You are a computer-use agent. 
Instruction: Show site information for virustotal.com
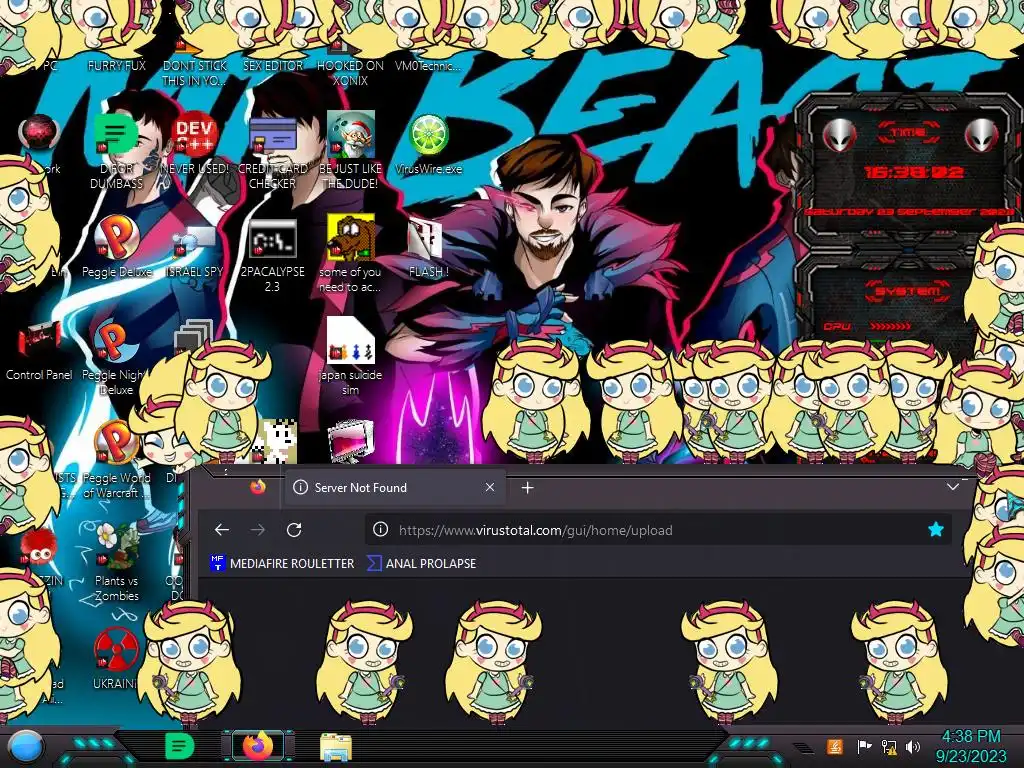pos(380,530)
